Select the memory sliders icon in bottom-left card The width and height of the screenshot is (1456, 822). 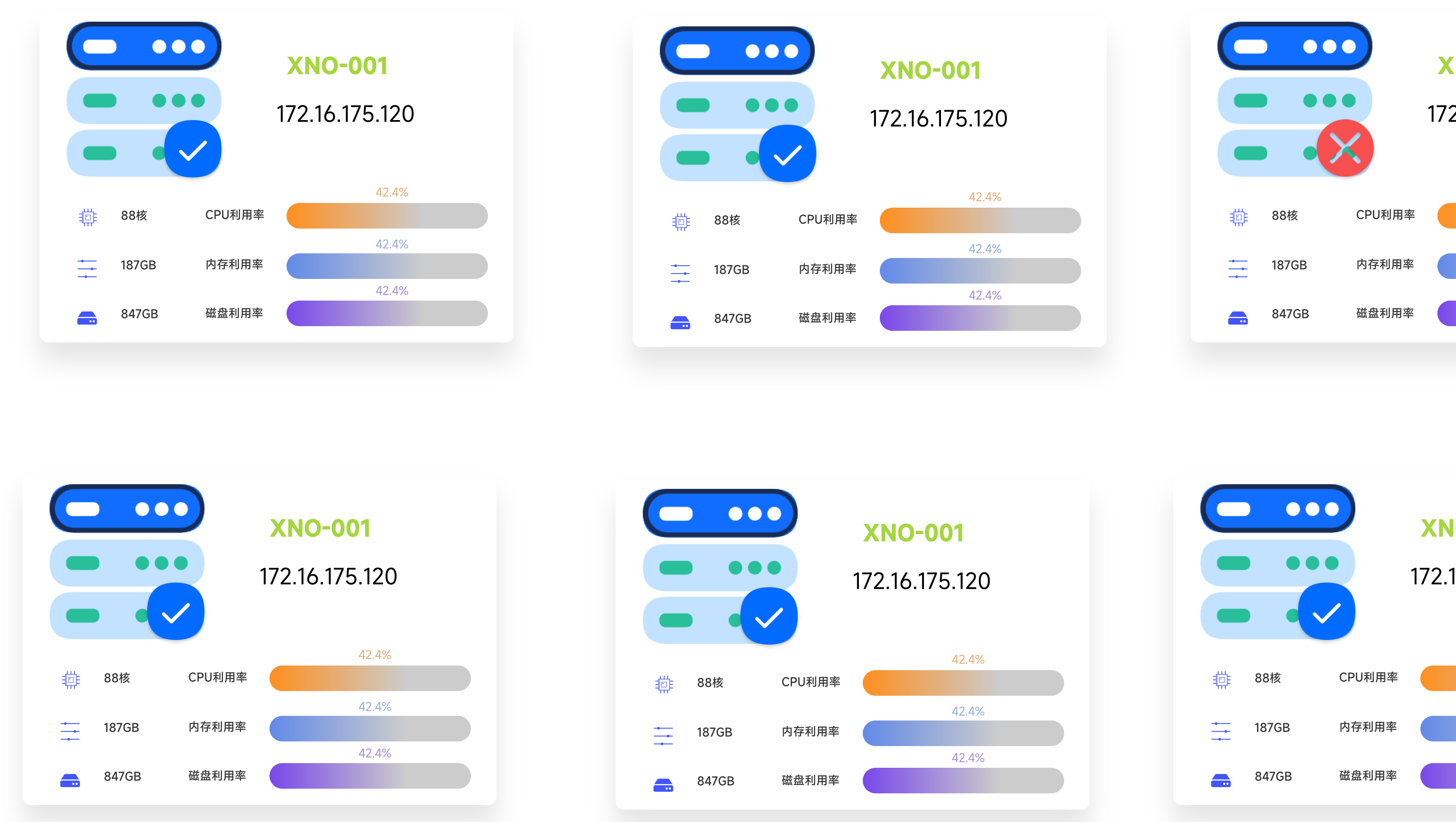[x=70, y=731]
